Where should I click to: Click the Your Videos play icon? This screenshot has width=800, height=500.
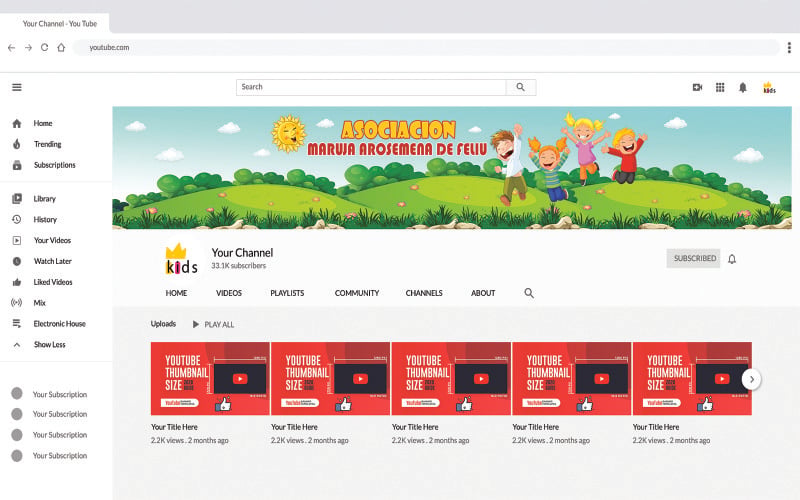(x=17, y=240)
